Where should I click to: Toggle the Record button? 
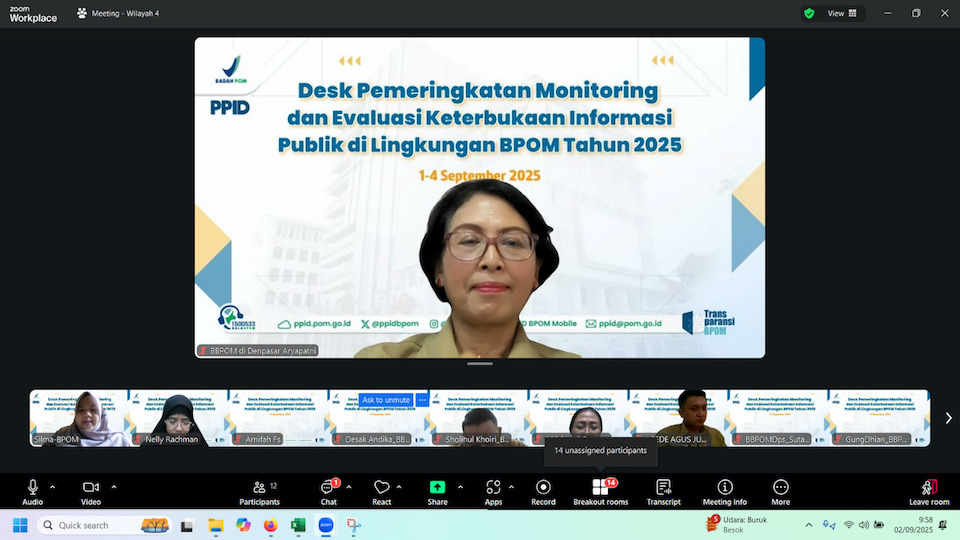click(543, 492)
